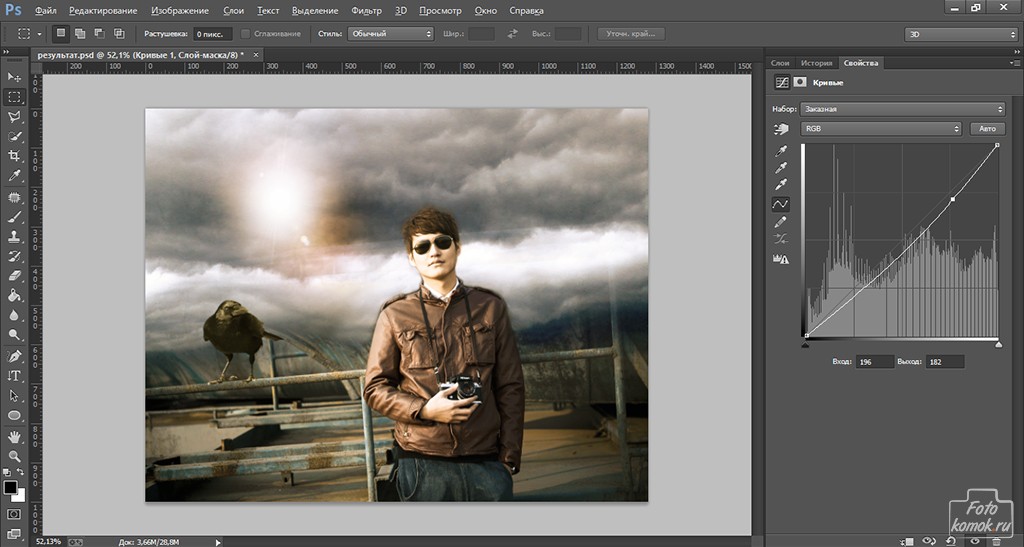1024x547 pixels.
Task: Delete the adjustment layer with the trash icon
Action: [996, 540]
